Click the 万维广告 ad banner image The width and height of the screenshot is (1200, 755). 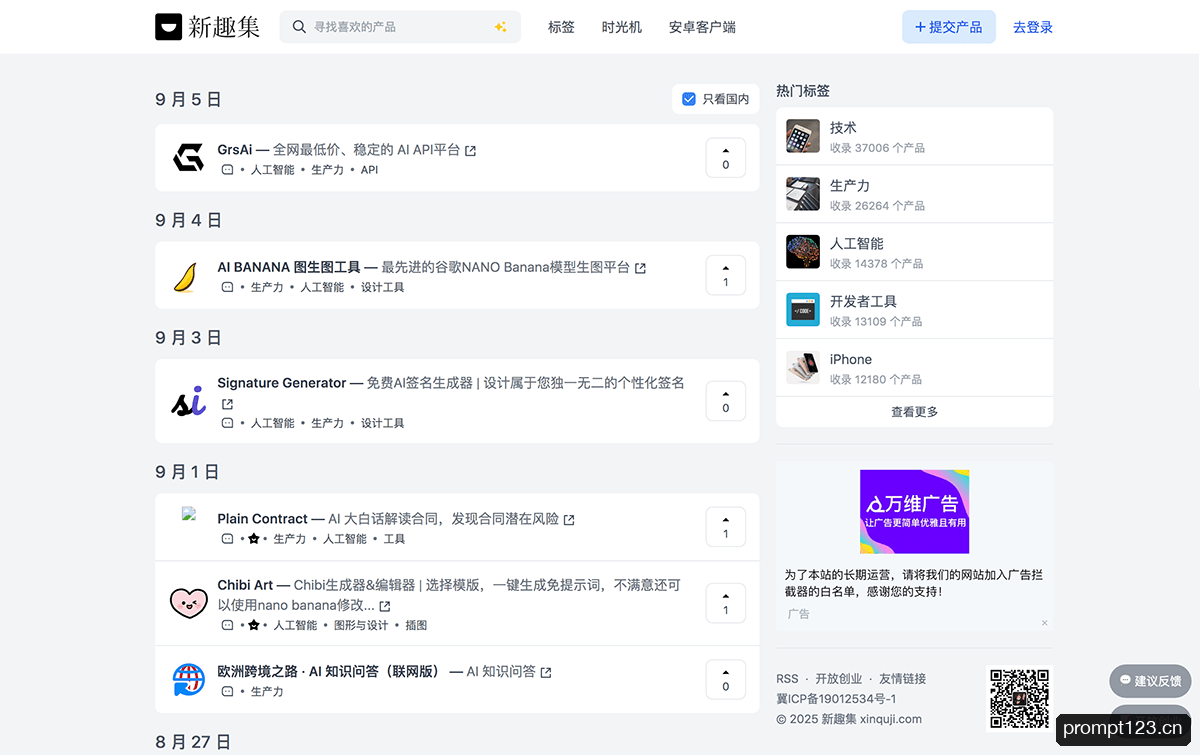coord(914,512)
